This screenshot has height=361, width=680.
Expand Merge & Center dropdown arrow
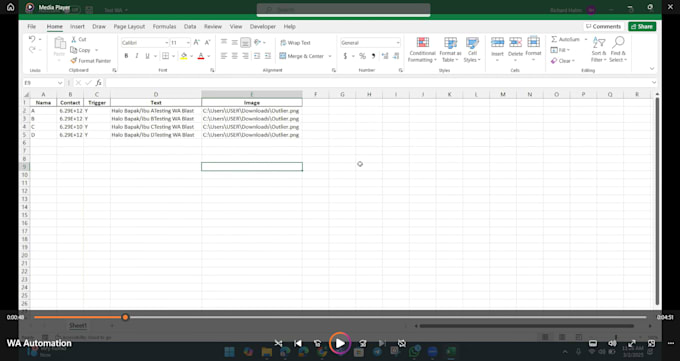[330, 56]
